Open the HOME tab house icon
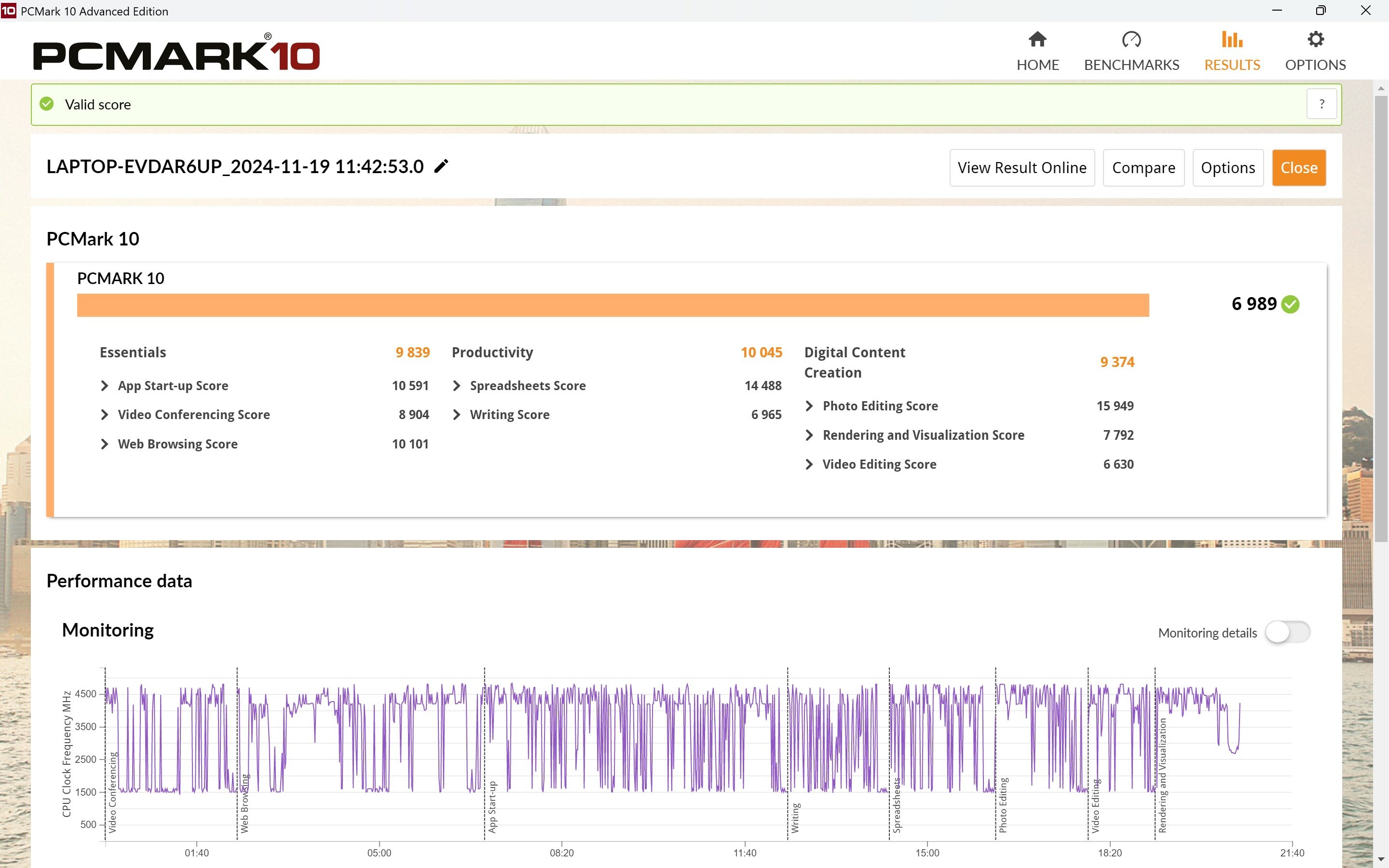Viewport: 1389px width, 868px height. tap(1037, 39)
